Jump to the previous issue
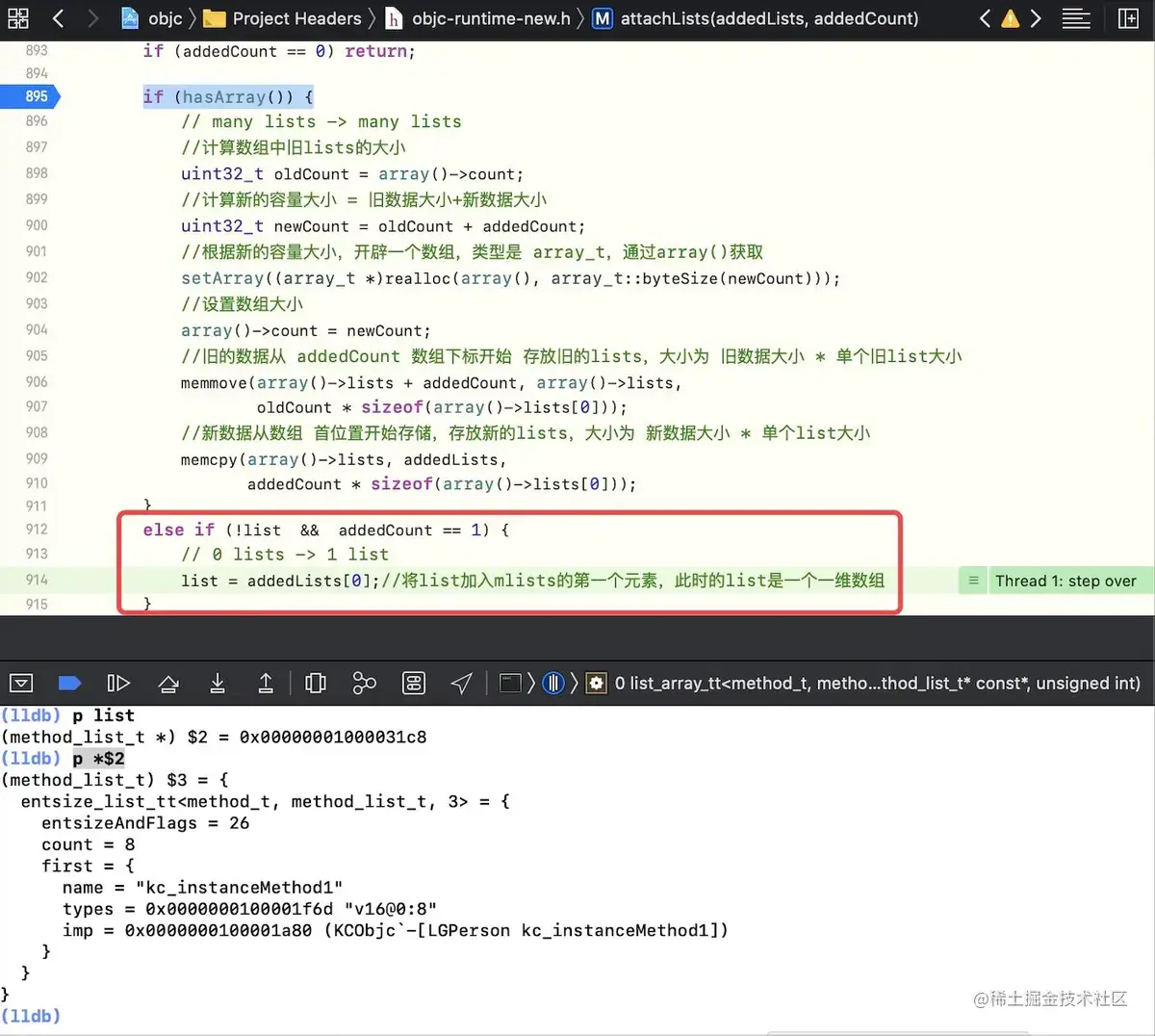 click(x=985, y=18)
